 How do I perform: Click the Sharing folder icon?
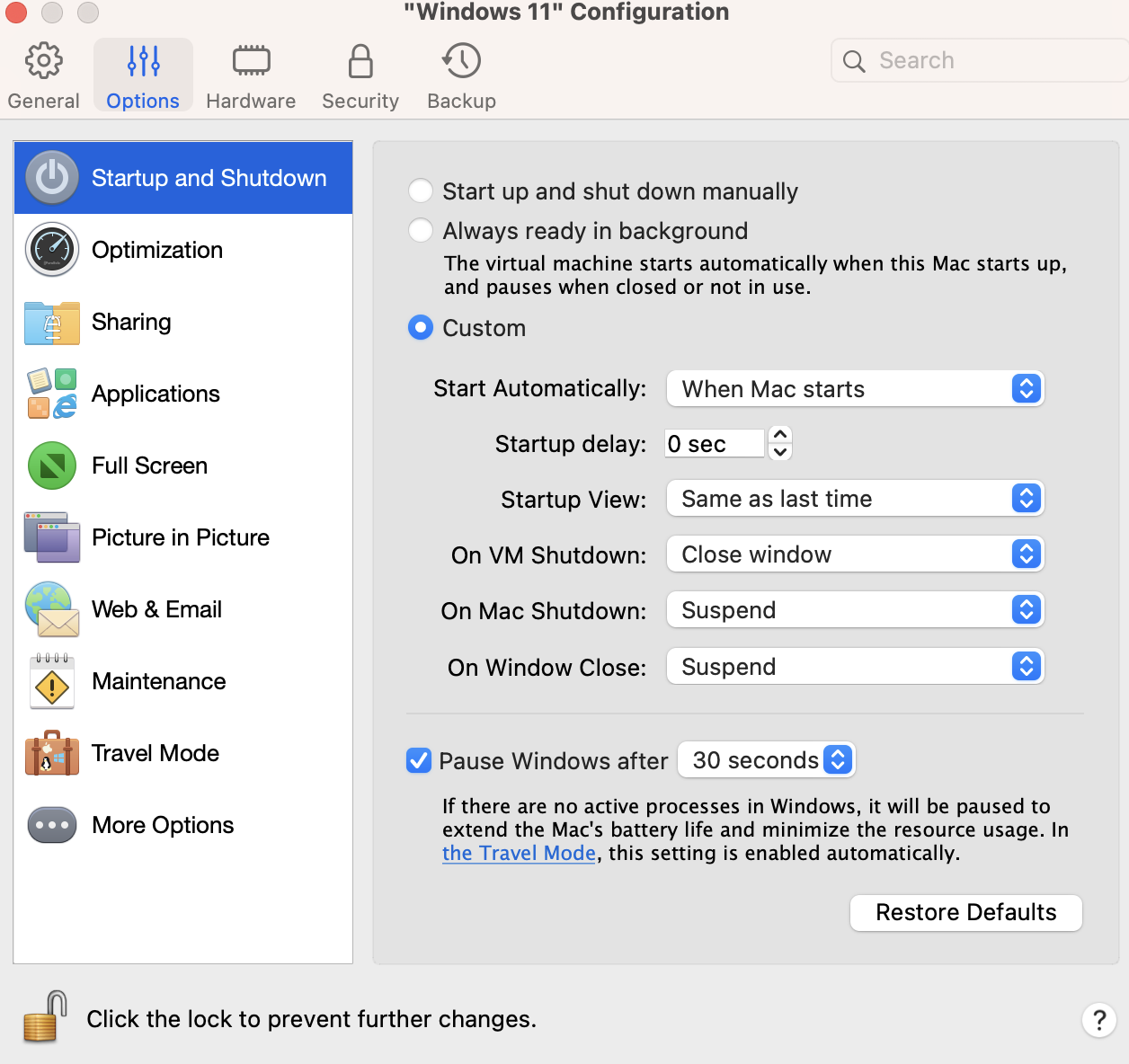pyautogui.click(x=52, y=323)
